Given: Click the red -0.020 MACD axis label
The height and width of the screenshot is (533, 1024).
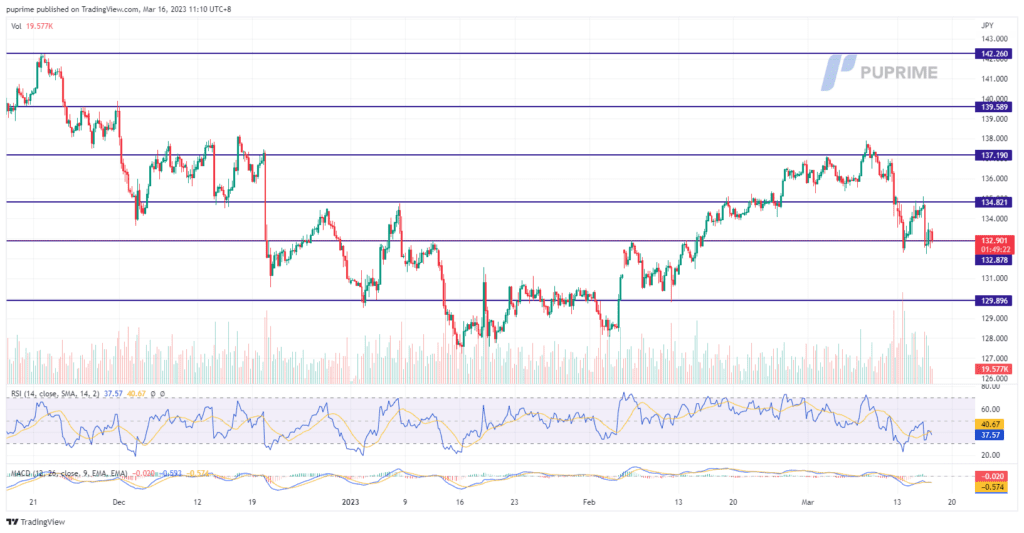Looking at the screenshot, I should [993, 476].
